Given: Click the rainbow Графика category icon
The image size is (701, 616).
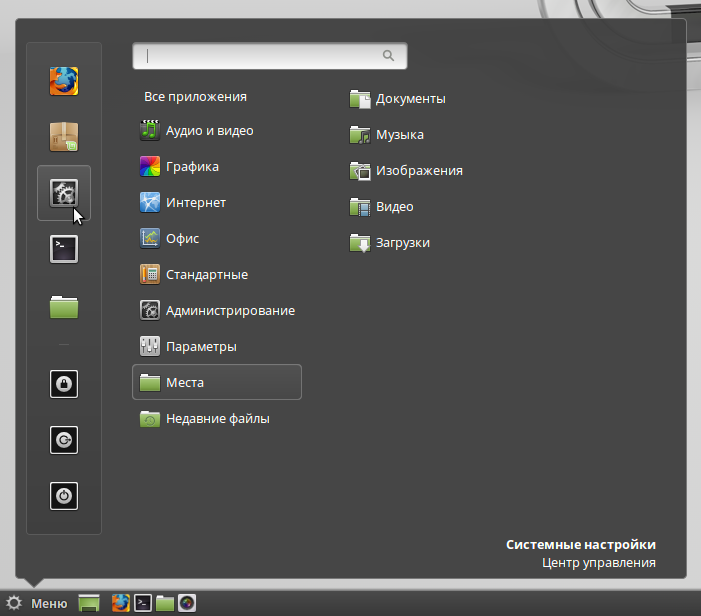Looking at the screenshot, I should click(x=150, y=166).
